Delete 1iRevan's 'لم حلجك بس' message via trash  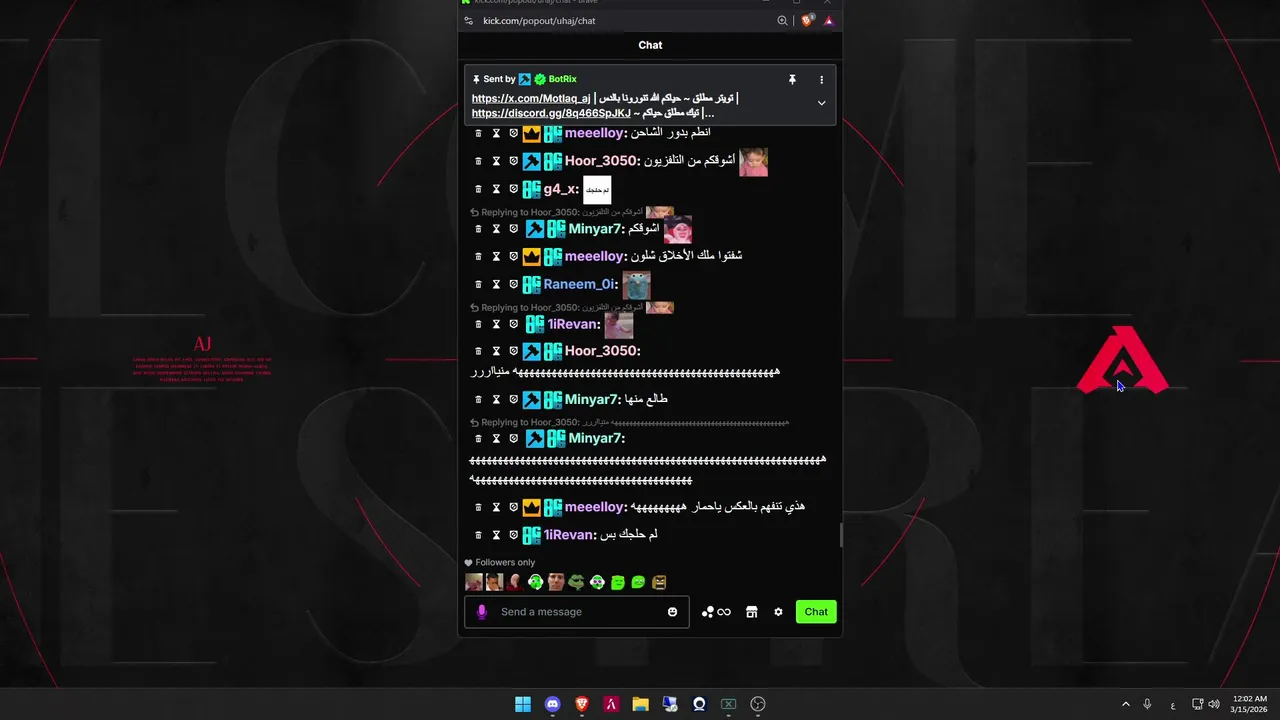coord(478,535)
